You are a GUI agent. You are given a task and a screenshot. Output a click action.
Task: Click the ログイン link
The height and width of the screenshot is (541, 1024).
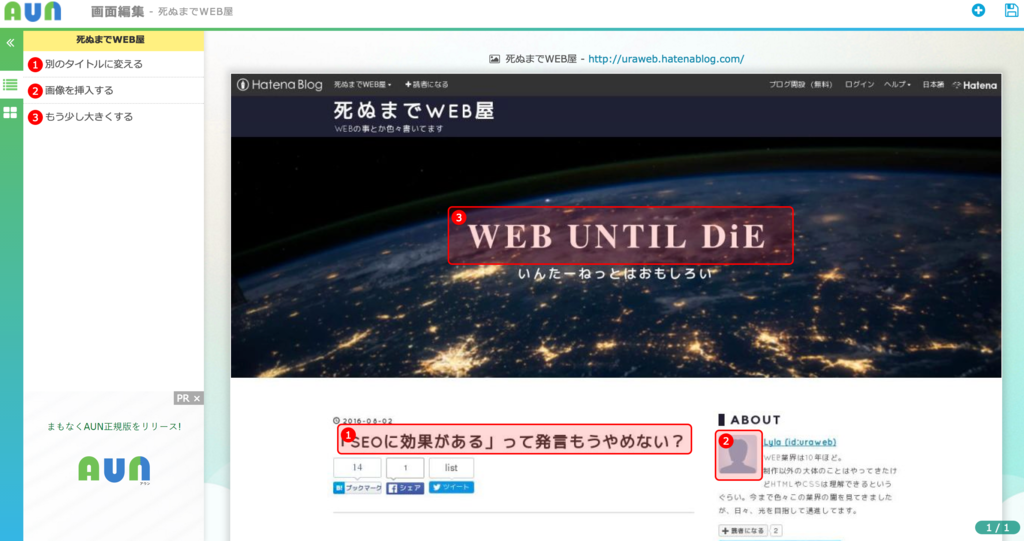(x=859, y=85)
